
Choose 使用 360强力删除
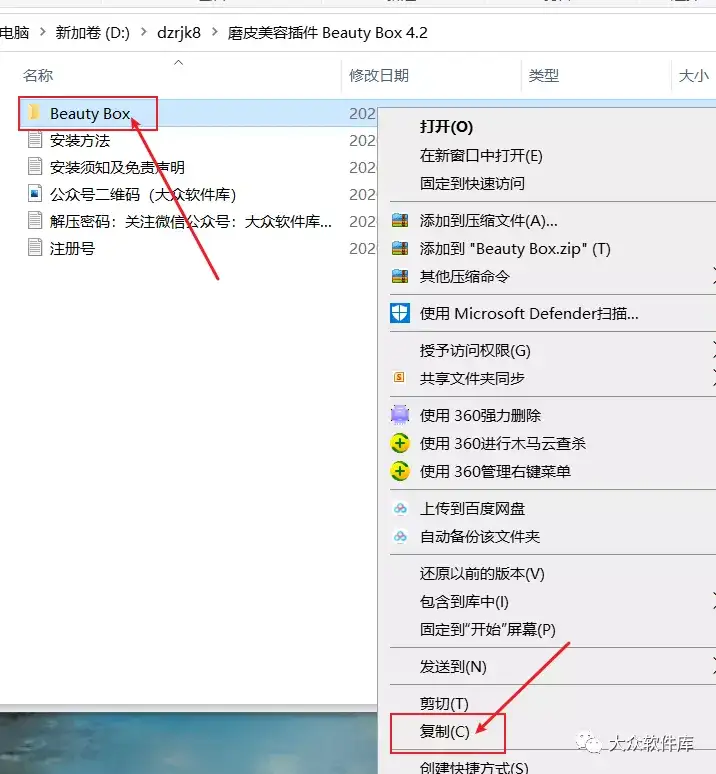coord(480,415)
